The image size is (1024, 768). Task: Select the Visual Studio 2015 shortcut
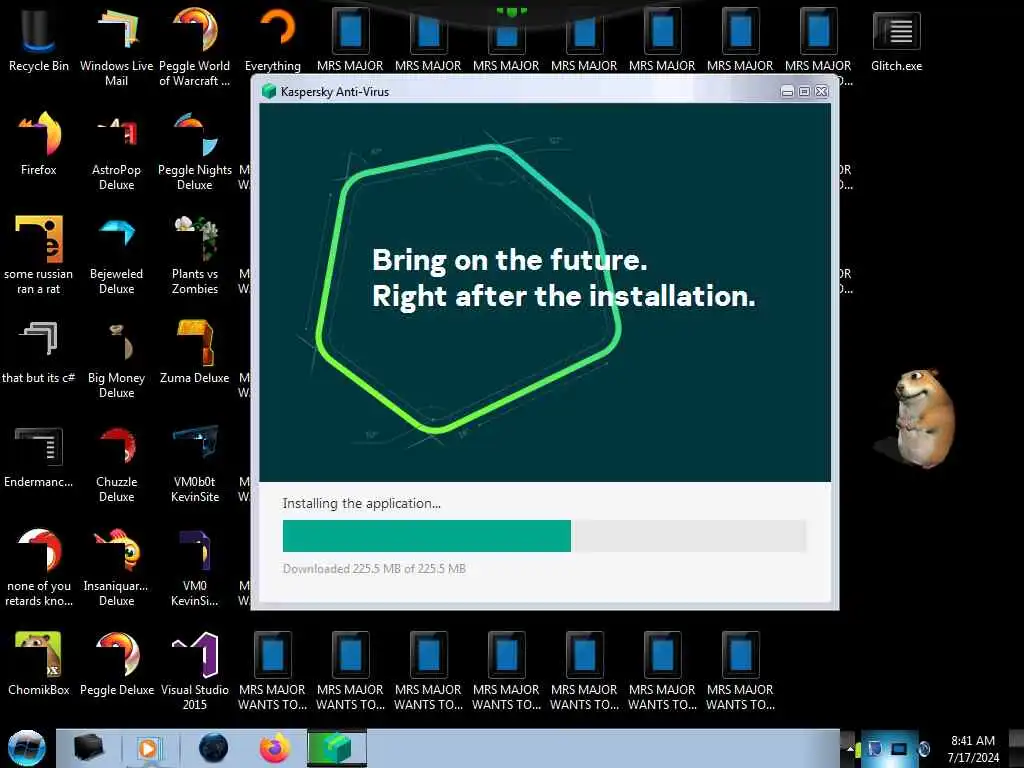pyautogui.click(x=195, y=670)
